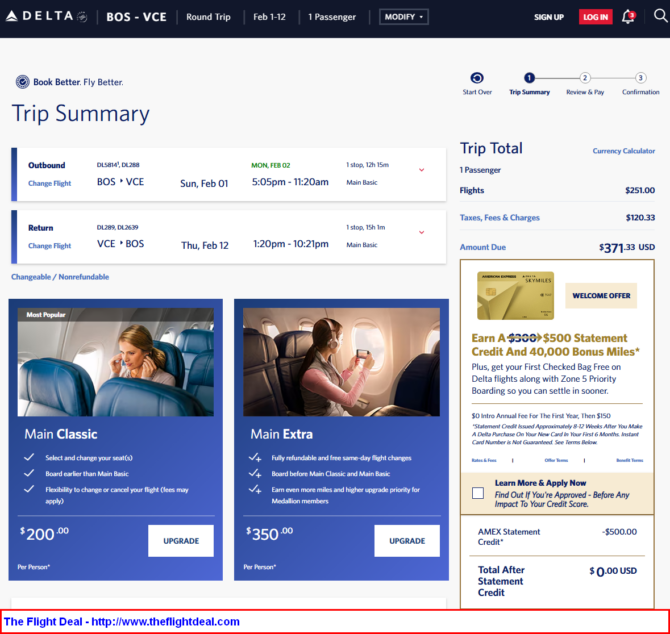This screenshot has width=670, height=634.
Task: Click the Trip Summary step 1 circle
Action: point(529,78)
